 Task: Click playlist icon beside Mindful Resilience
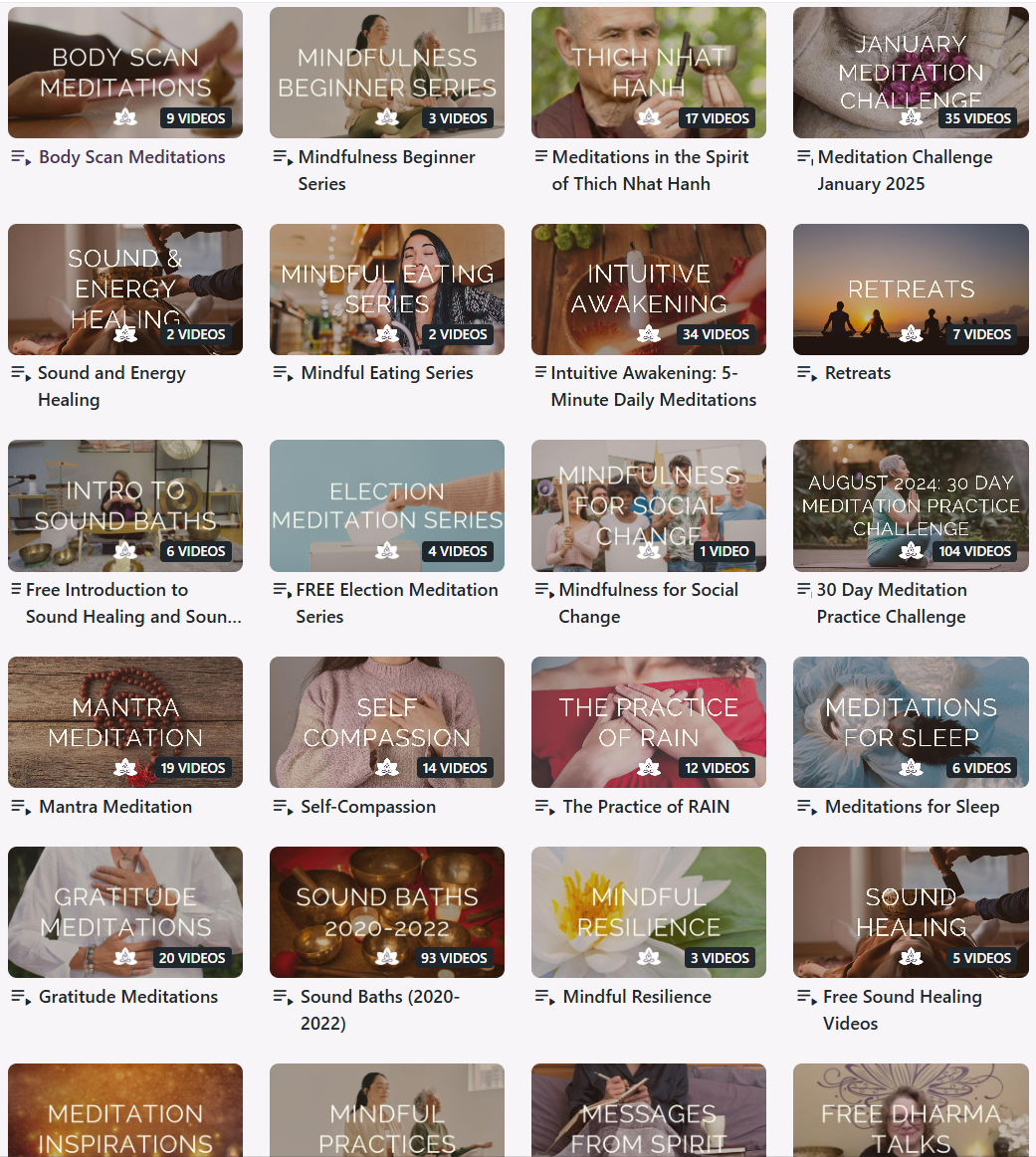544,997
